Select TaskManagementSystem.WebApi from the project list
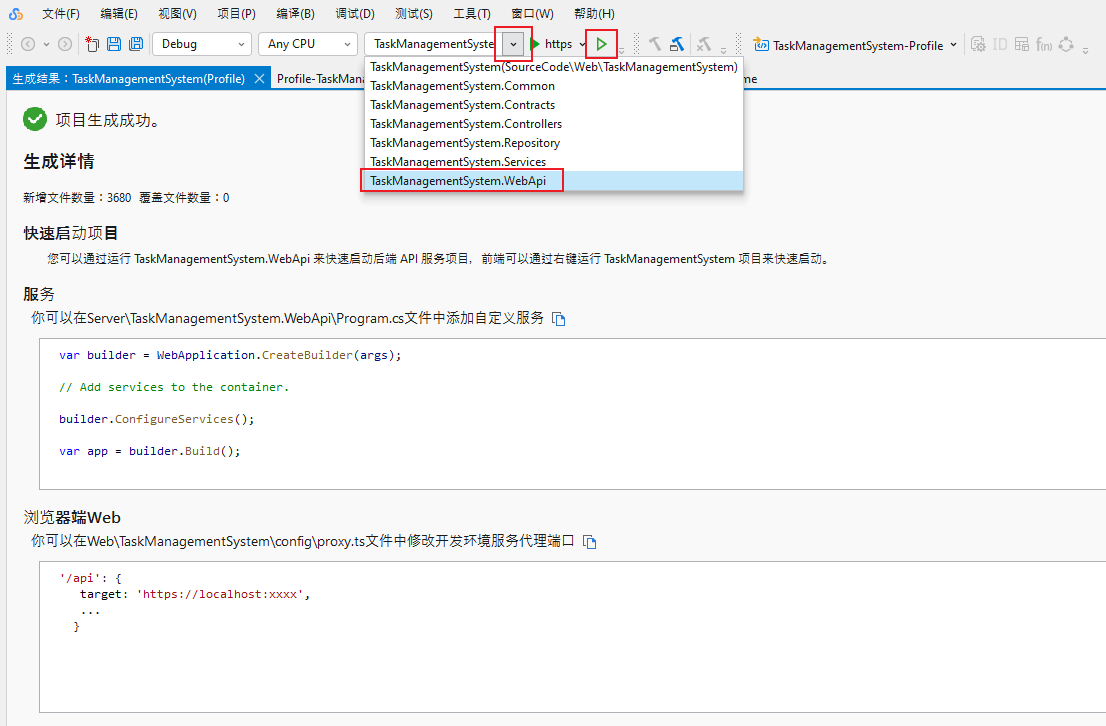This screenshot has width=1106, height=726. point(462,180)
